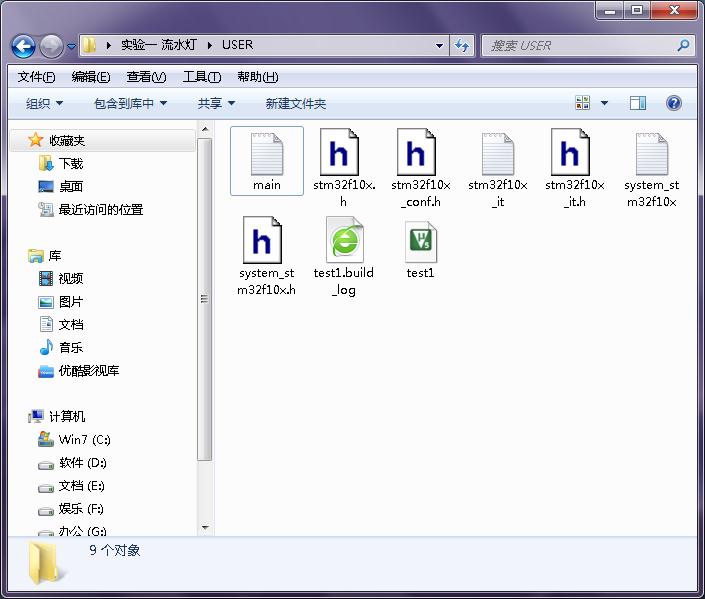Click the navigation pane scroll up arrow
Image resolution: width=705 pixels, height=599 pixels.
[205, 130]
